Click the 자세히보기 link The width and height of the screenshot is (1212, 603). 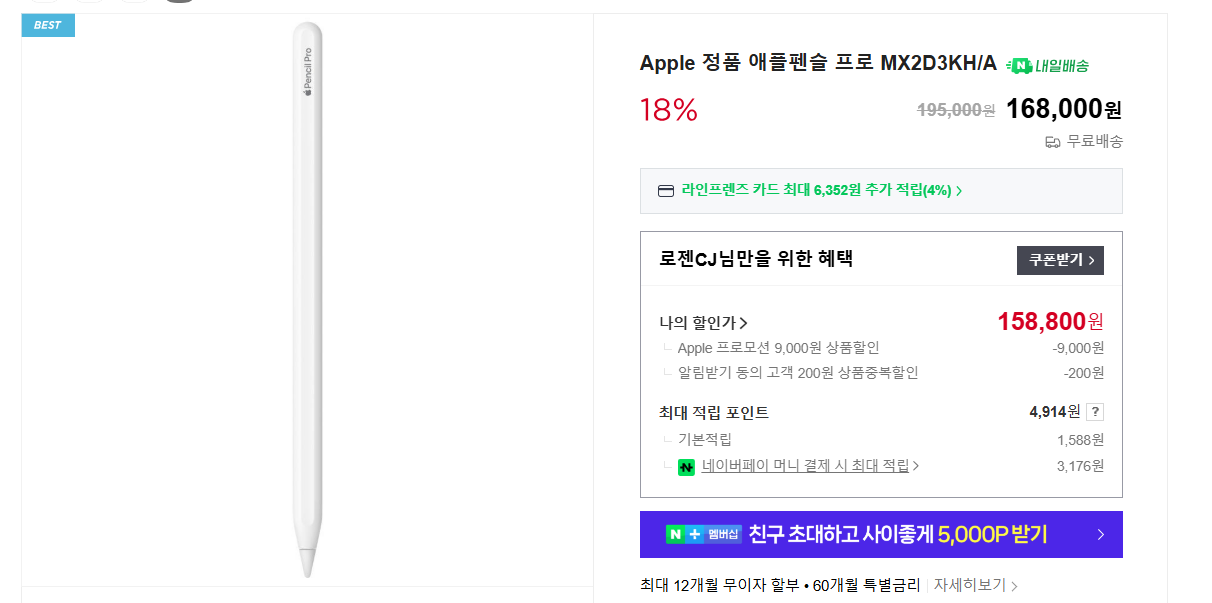(x=972, y=585)
